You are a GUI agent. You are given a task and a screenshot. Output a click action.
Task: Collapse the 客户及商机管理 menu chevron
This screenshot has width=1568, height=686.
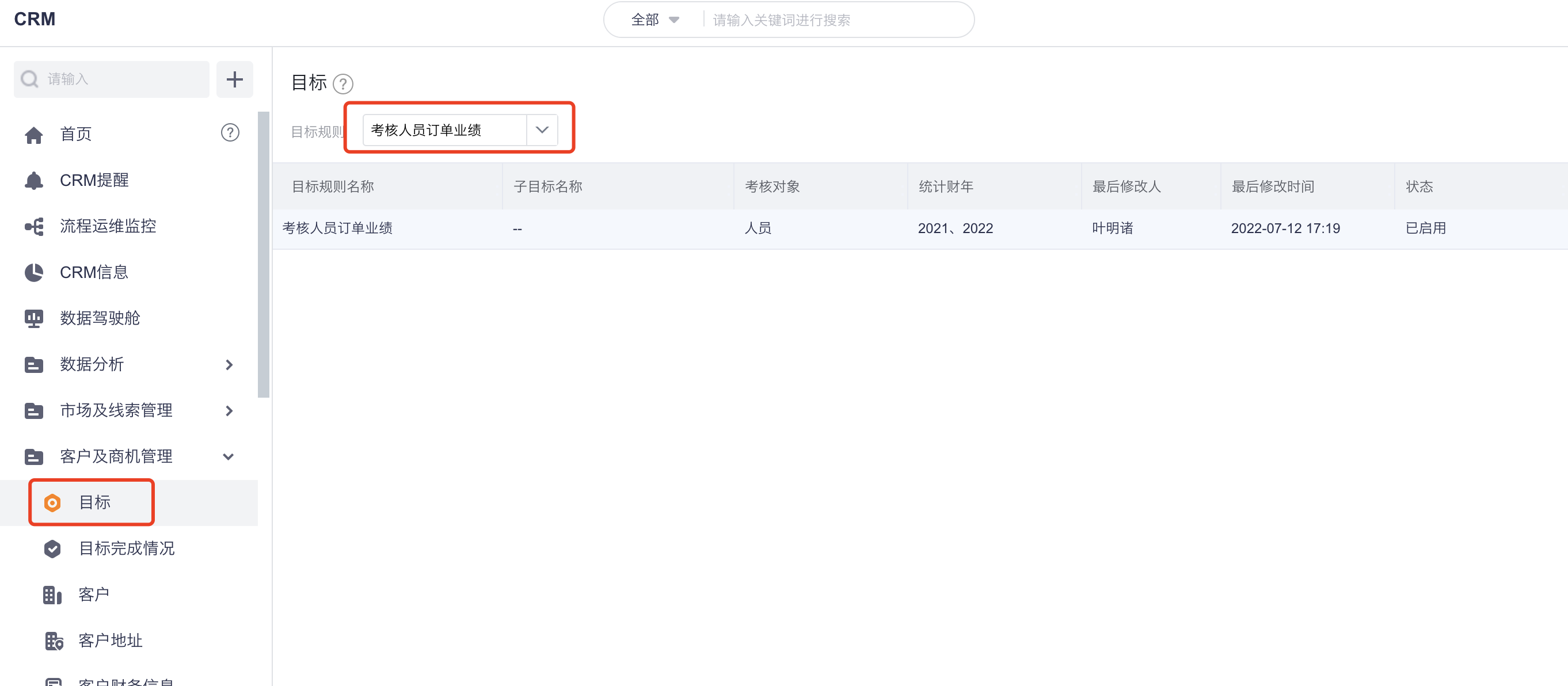(x=229, y=456)
